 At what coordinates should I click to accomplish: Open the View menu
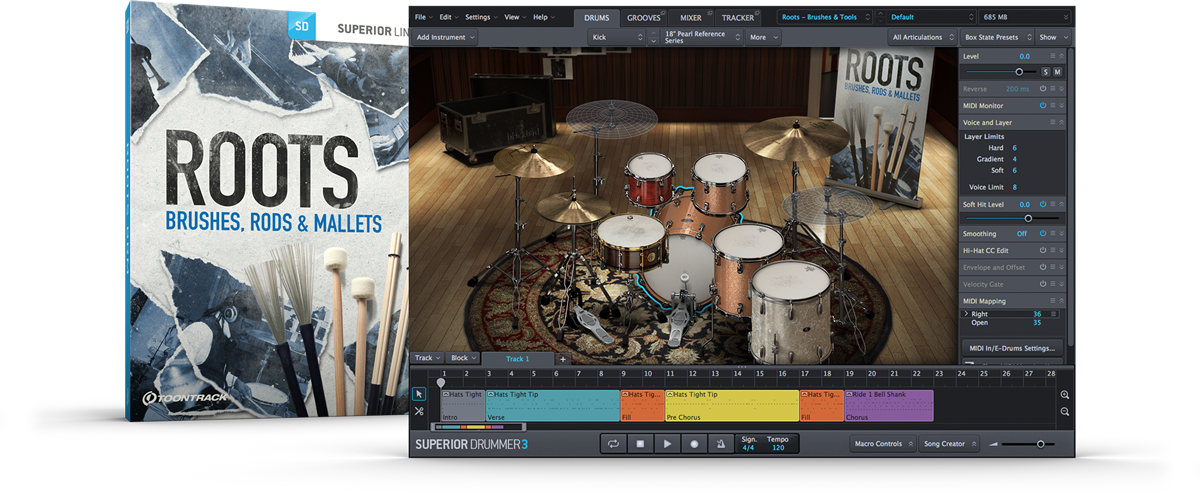pyautogui.click(x=515, y=17)
